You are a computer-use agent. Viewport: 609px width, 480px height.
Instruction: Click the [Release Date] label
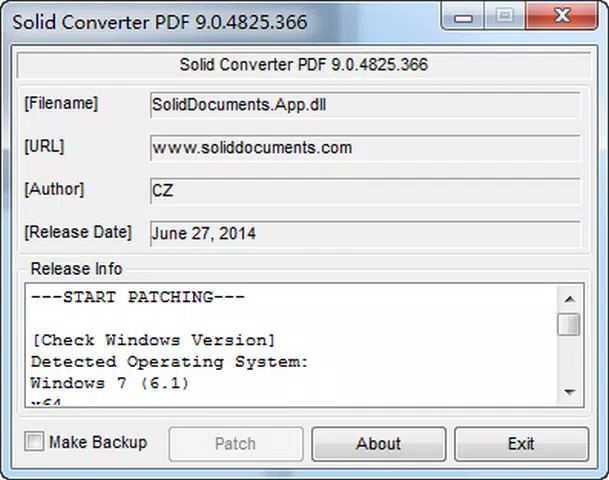pos(78,232)
